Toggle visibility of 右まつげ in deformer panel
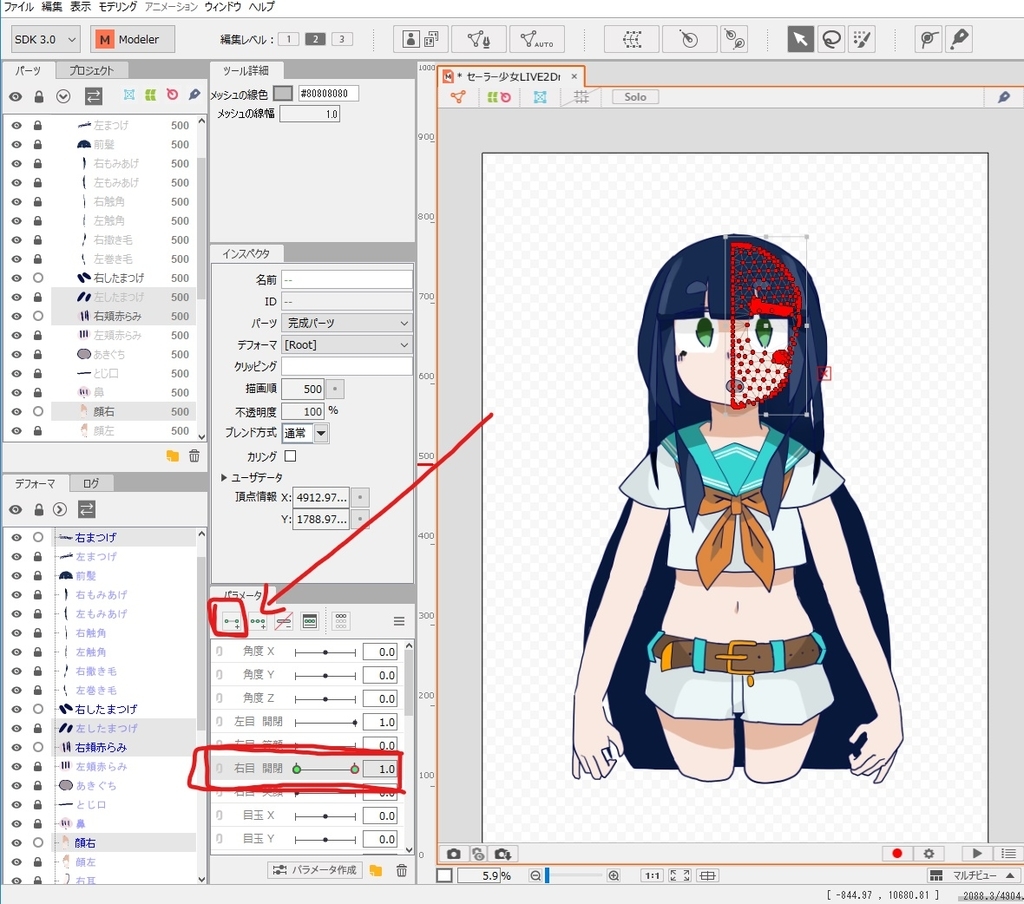 click(16, 537)
